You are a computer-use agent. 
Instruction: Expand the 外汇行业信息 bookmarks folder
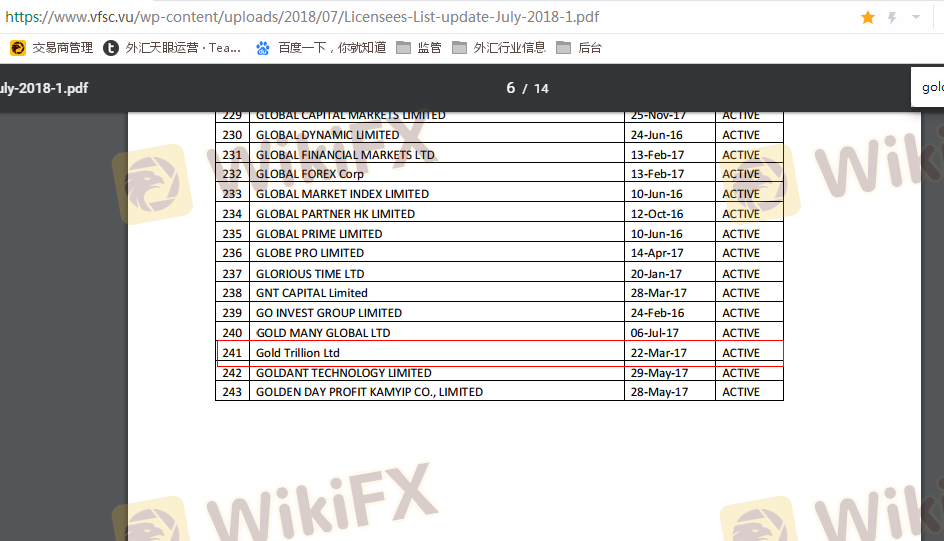pos(498,48)
